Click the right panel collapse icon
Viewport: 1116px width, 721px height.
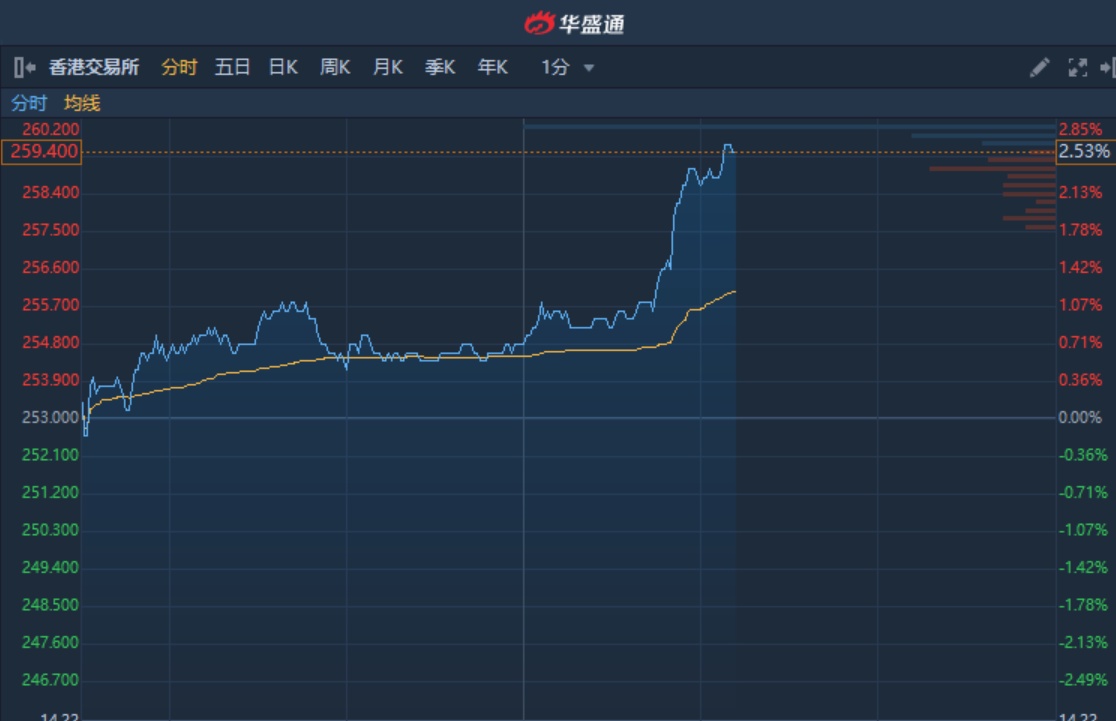click(1106, 67)
